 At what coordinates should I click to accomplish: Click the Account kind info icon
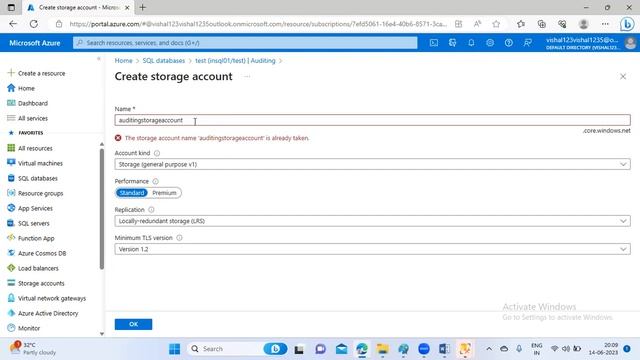[157, 153]
